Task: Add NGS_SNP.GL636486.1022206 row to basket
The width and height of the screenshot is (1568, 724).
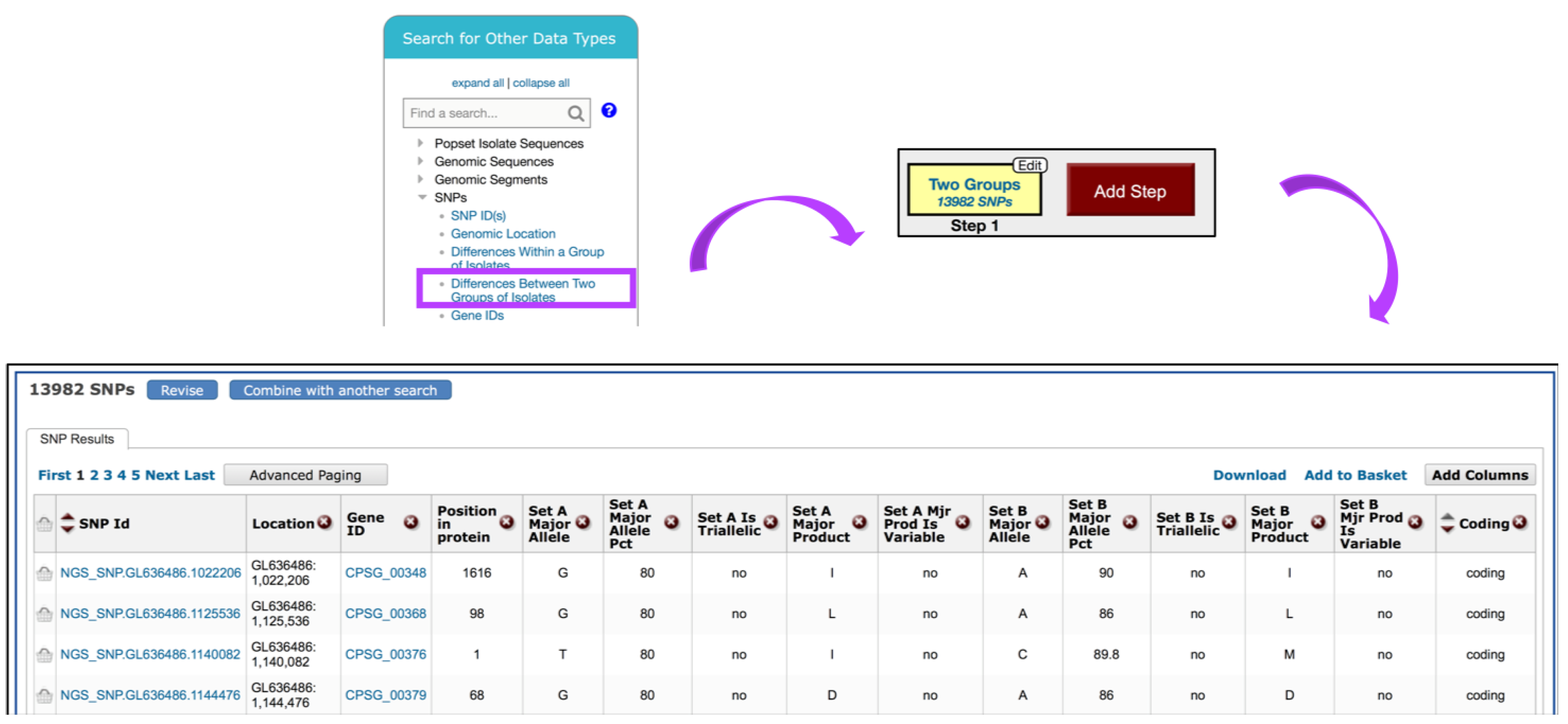Action: 45,573
